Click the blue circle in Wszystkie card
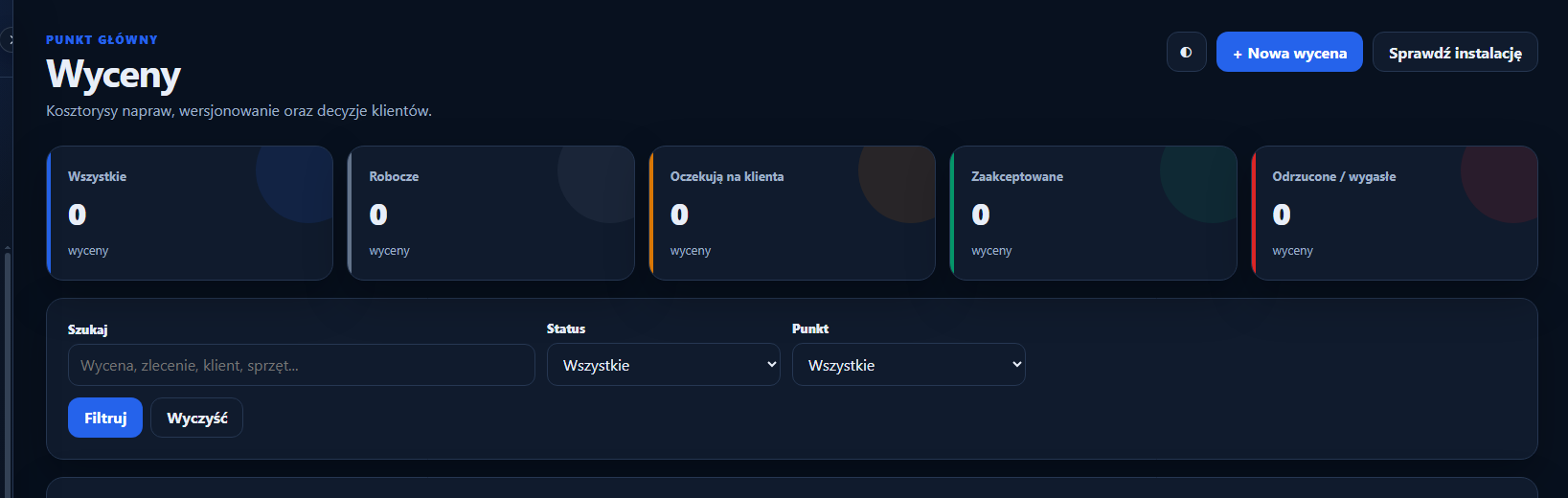 (295, 184)
